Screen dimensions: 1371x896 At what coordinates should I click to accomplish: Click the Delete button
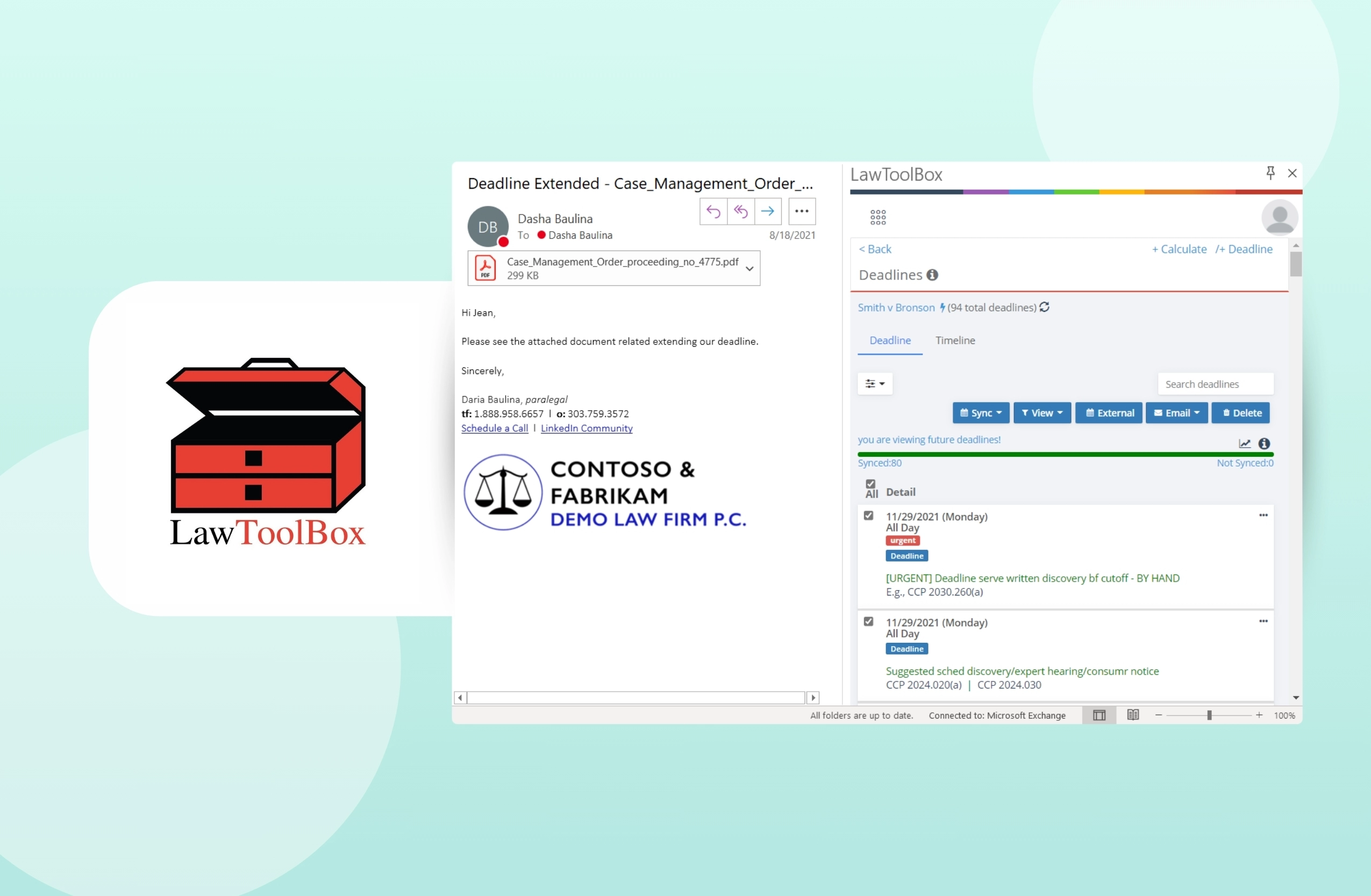1240,413
